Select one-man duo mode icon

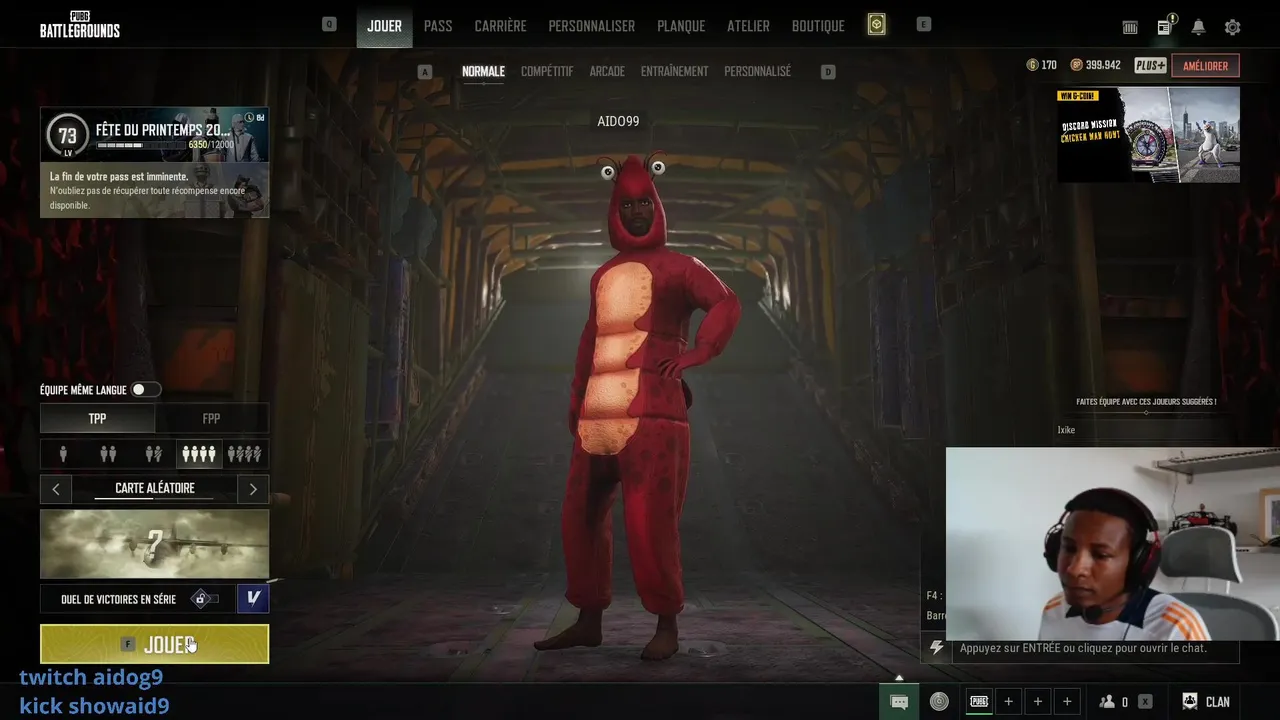[153, 454]
